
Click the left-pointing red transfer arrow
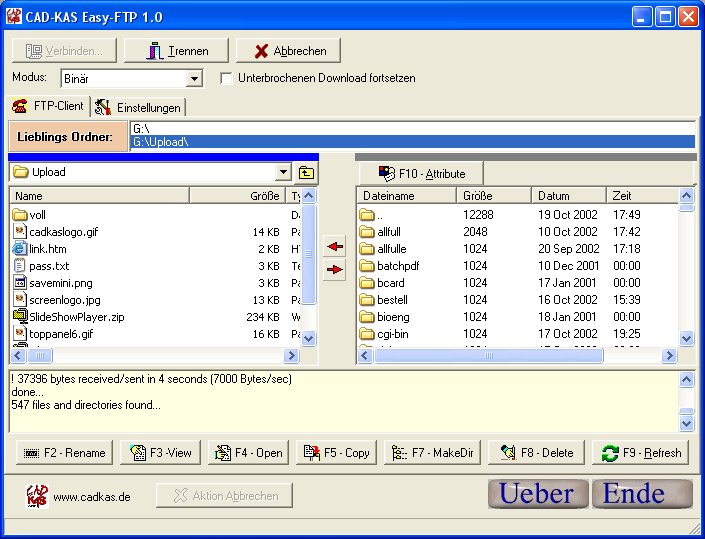coord(335,246)
